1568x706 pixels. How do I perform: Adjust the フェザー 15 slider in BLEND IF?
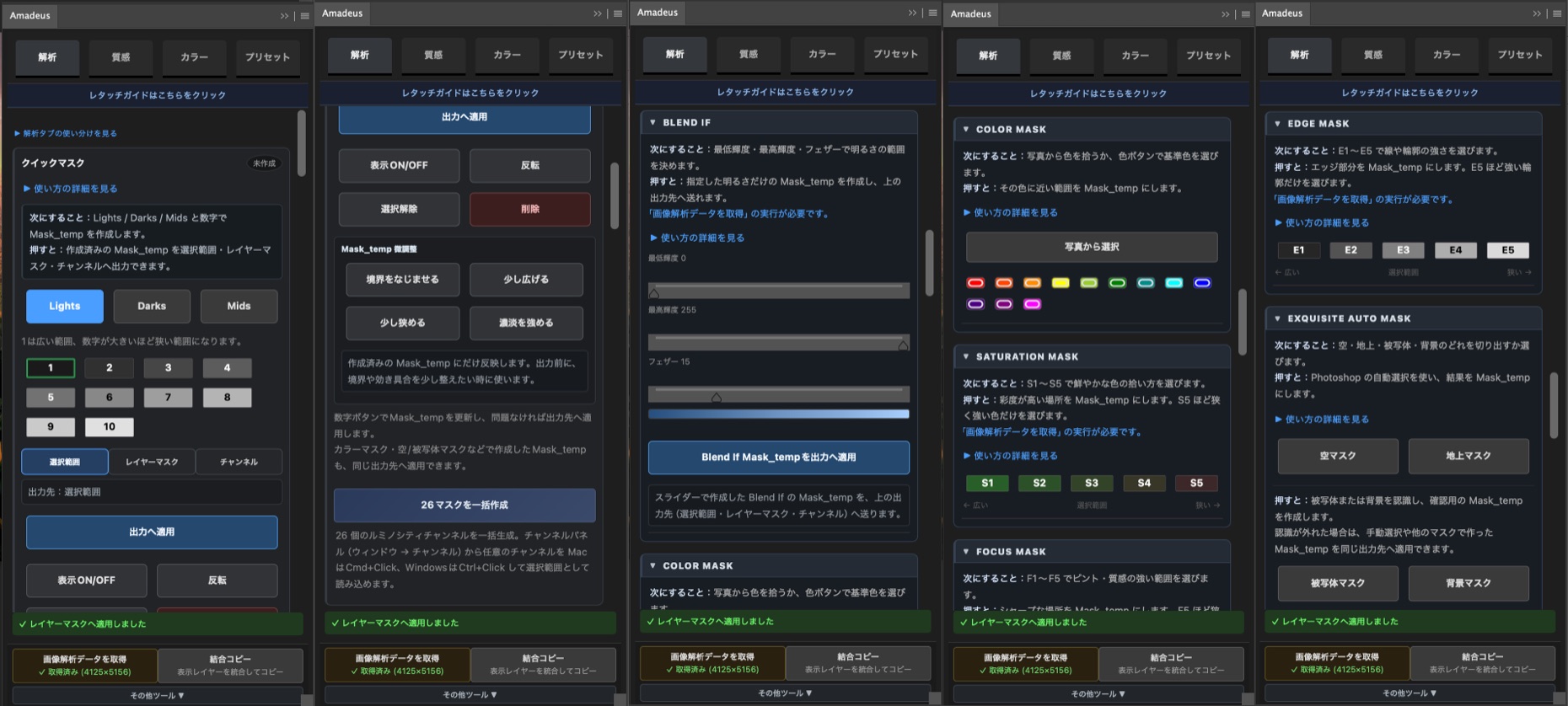(779, 393)
